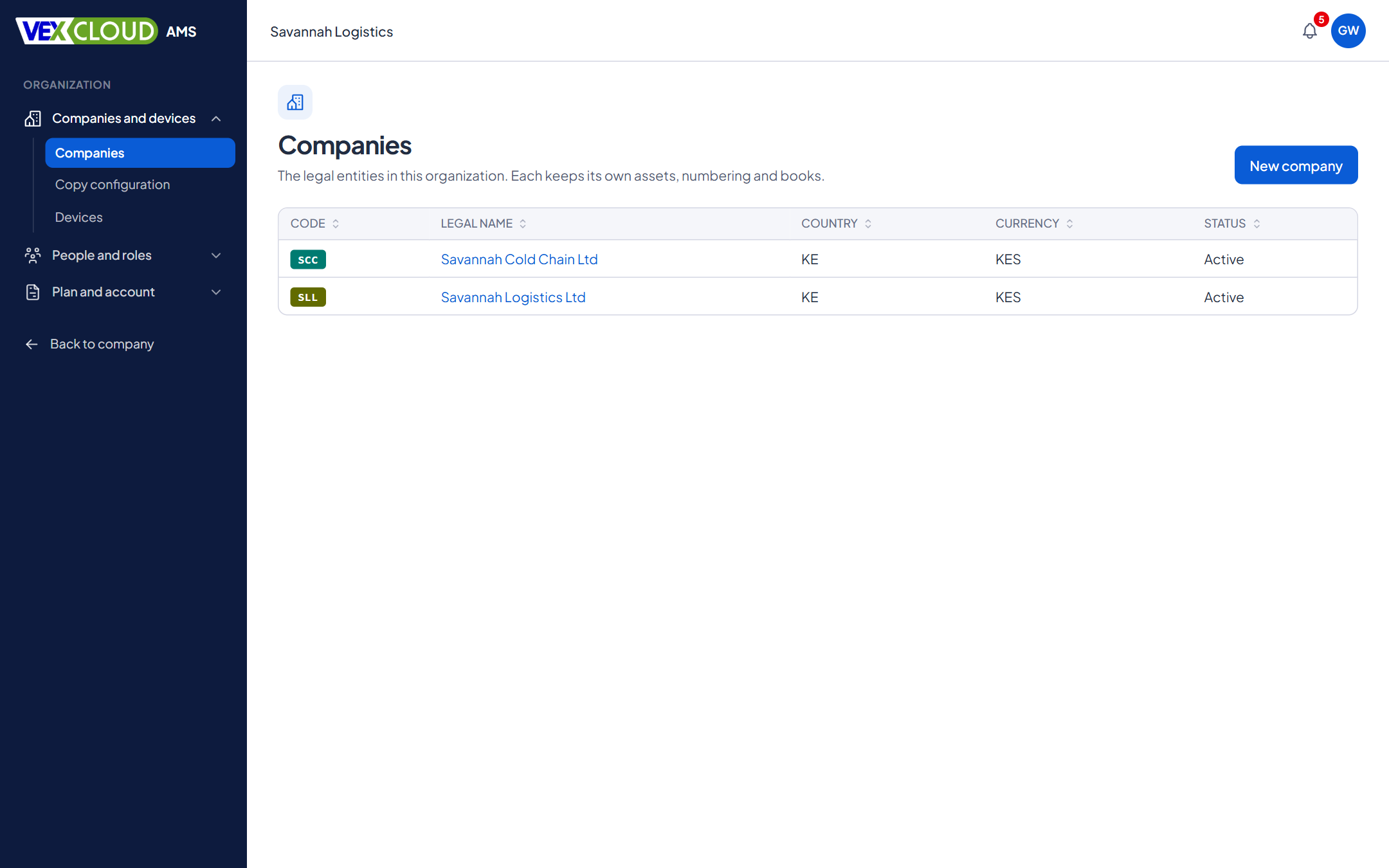This screenshot has height=868, width=1389.
Task: Click the VEXCLOUD AMS logo
Action: click(106, 31)
